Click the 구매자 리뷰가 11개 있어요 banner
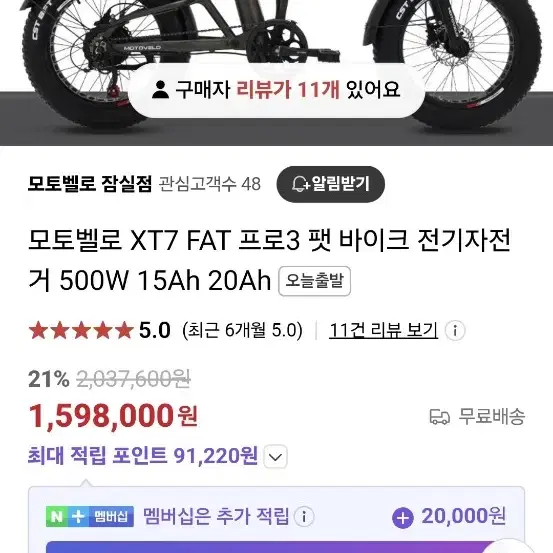 pyautogui.click(x=276, y=90)
